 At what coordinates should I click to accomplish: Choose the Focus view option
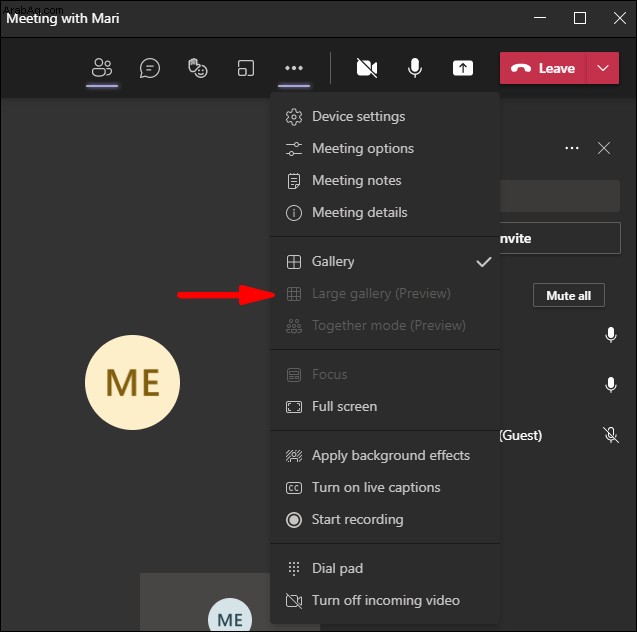[385, 374]
